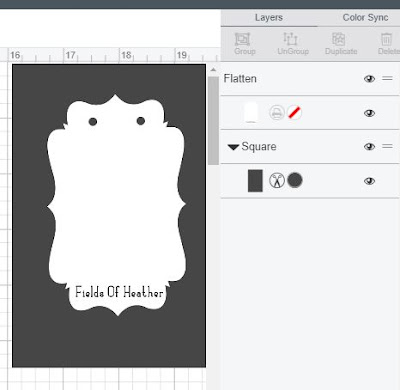The width and height of the screenshot is (400, 390).
Task: Hide the Flatten layer group
Action: tap(369, 79)
